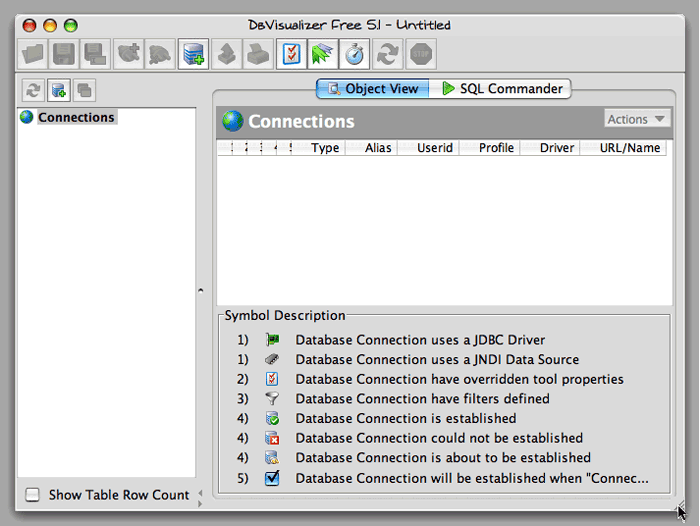
Task: Click the export arrow toolbar icon
Action: coord(227,54)
